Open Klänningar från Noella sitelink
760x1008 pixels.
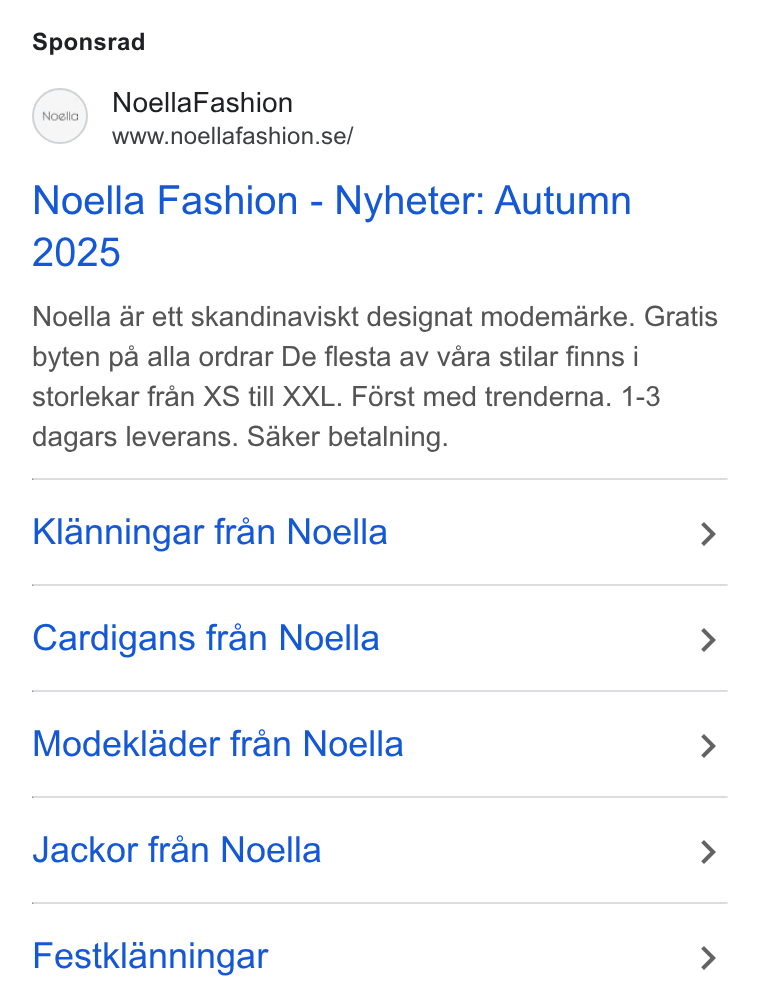click(210, 532)
